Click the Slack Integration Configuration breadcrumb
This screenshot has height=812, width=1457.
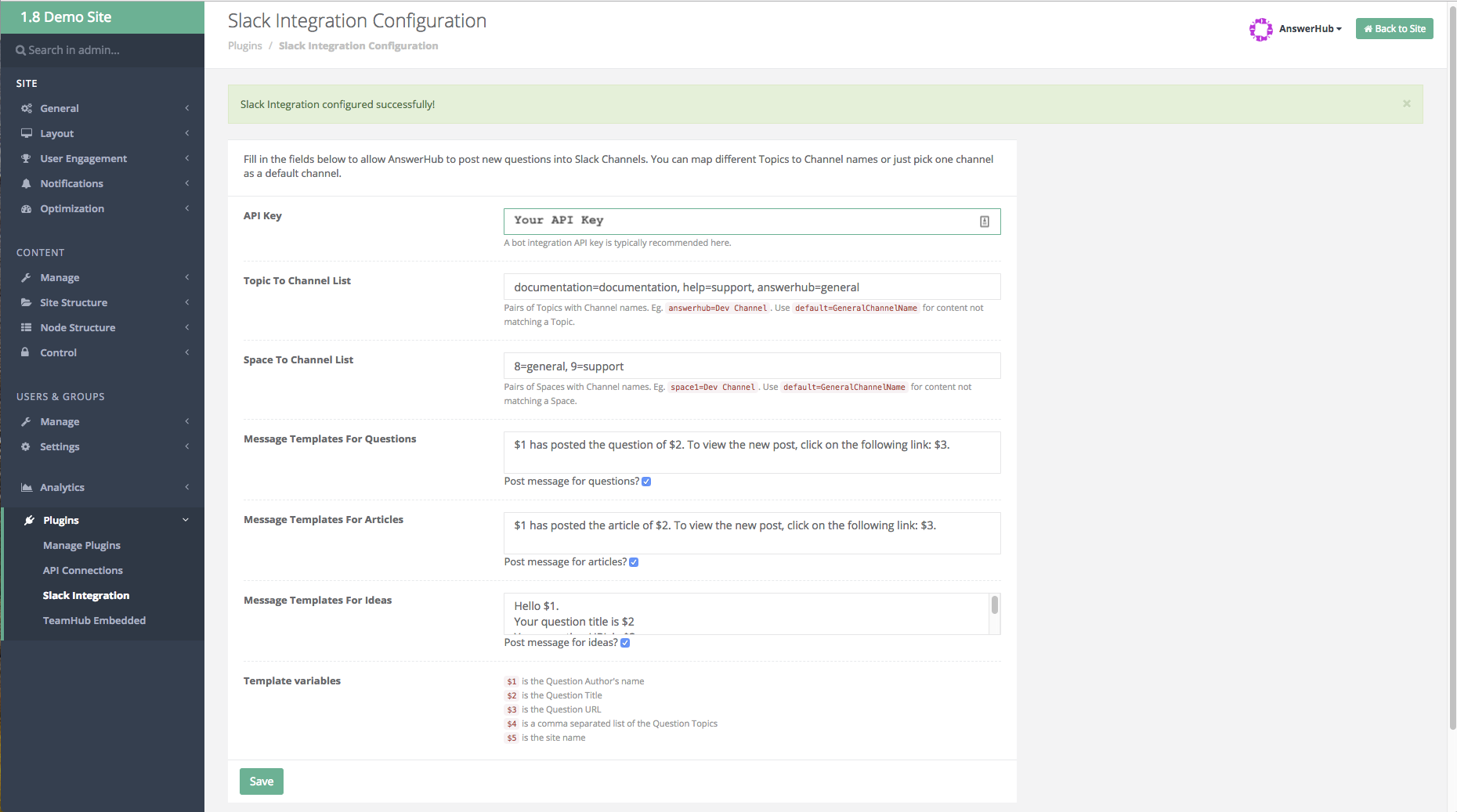click(358, 45)
